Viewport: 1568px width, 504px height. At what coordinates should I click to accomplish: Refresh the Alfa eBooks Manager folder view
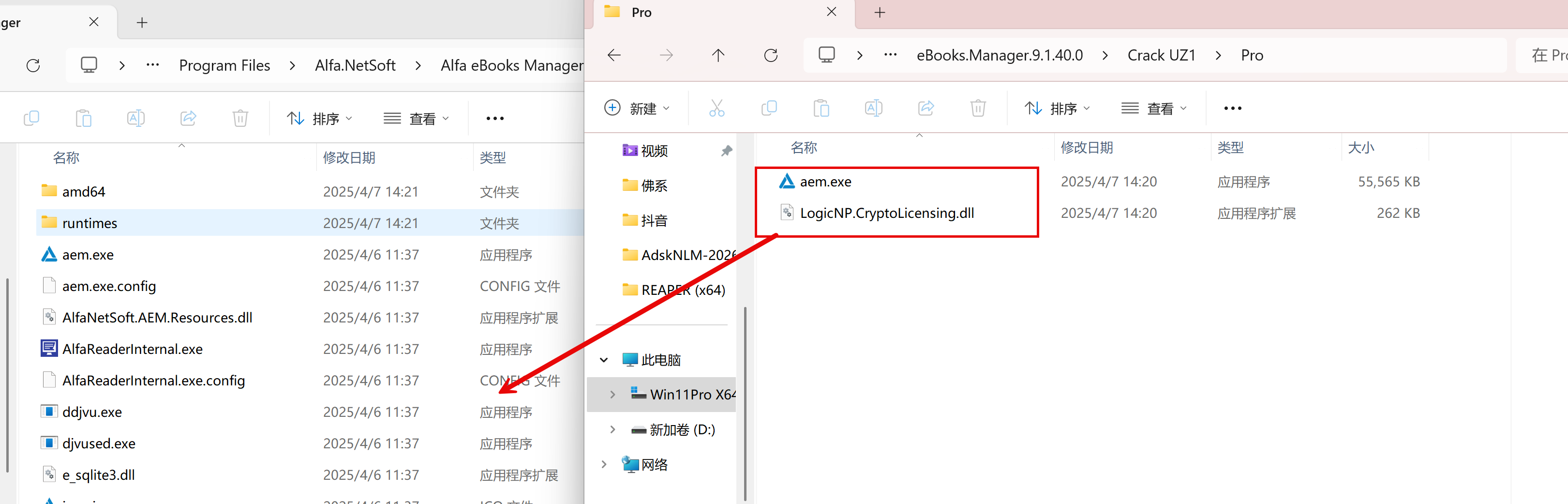[x=33, y=65]
